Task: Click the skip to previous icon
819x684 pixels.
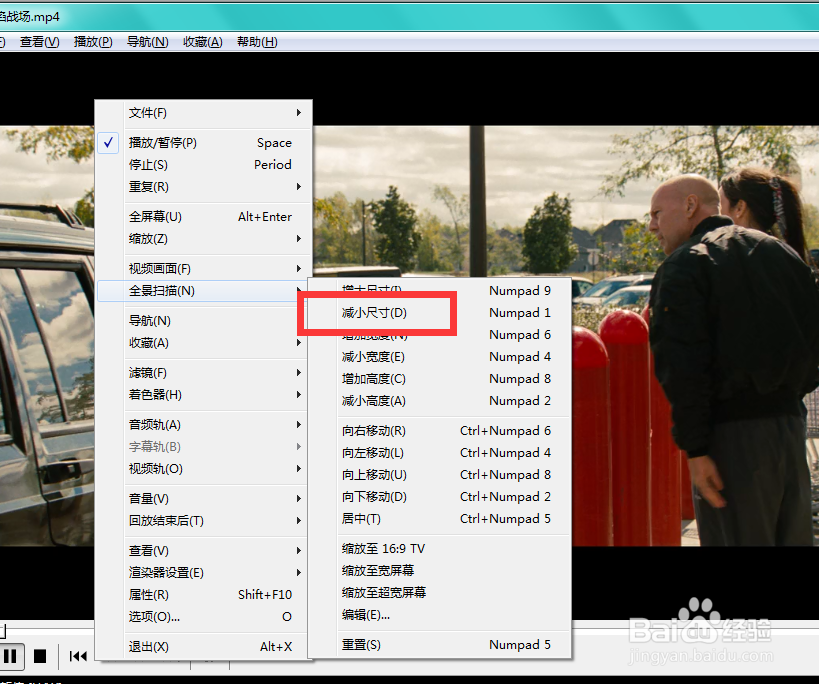Action: point(78,656)
